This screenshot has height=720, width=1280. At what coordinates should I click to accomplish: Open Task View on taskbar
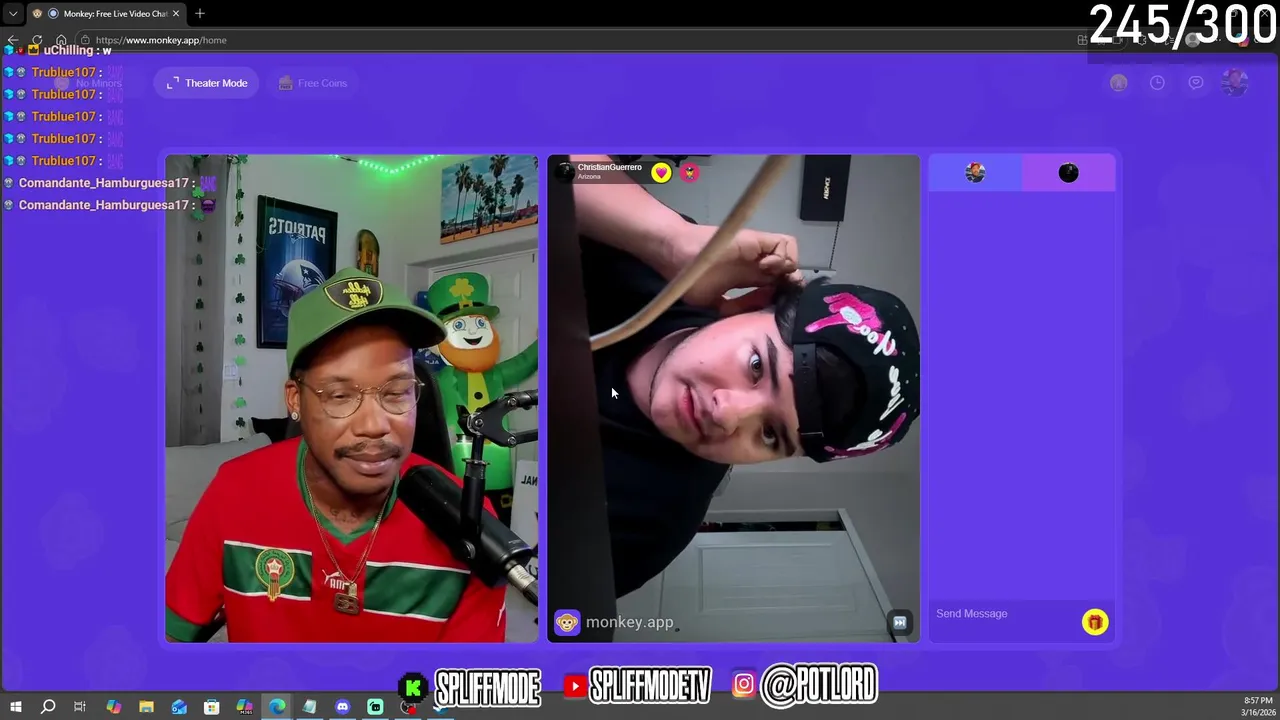tap(80, 707)
